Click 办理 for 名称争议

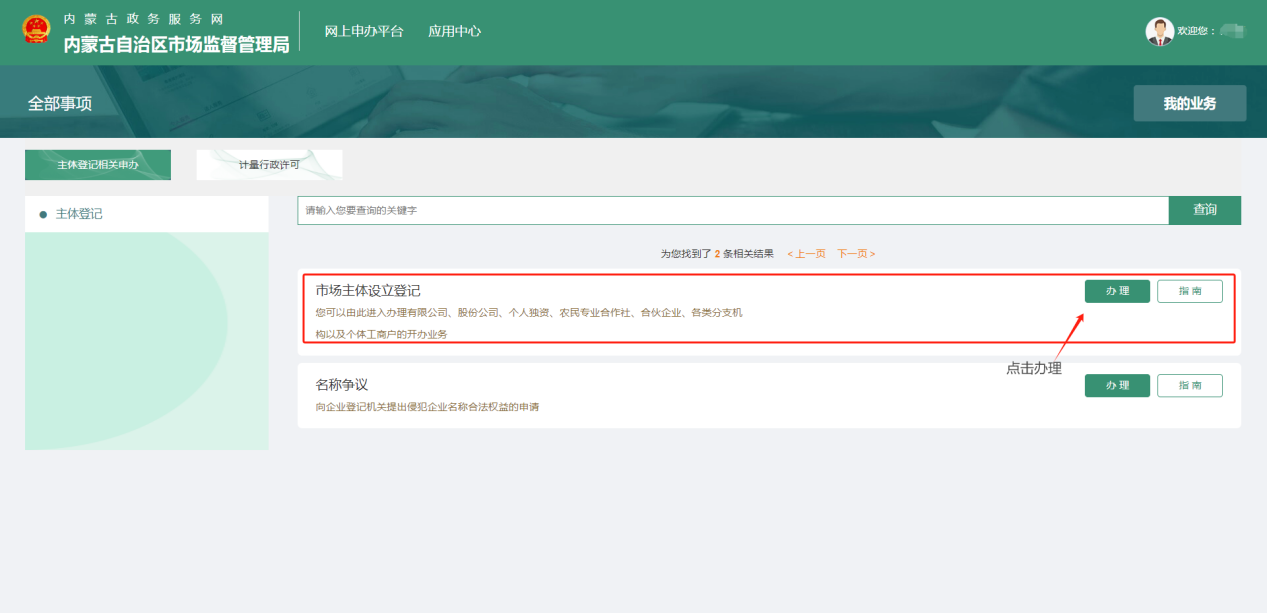[1117, 386]
